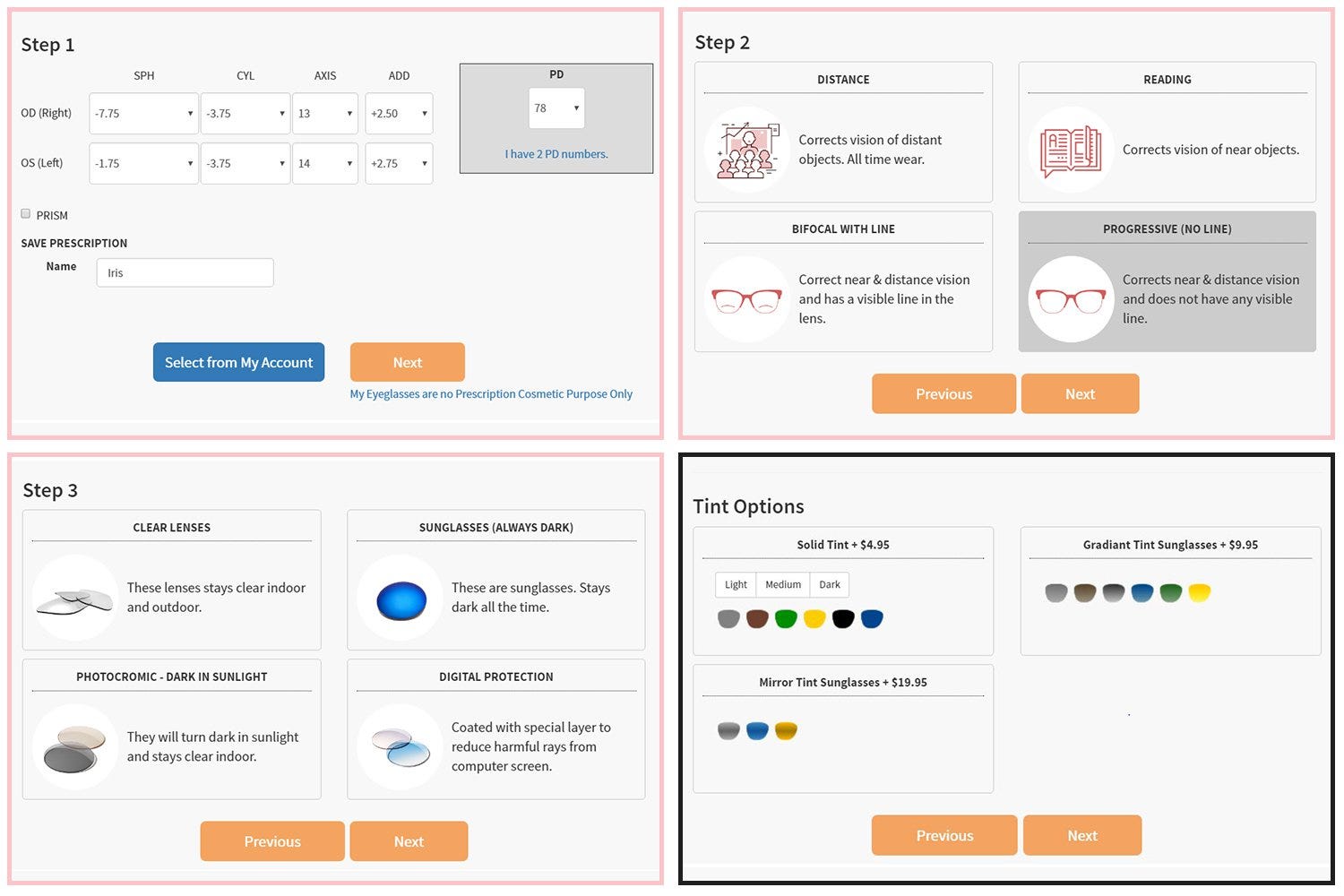1344x896 pixels.
Task: Choose the blue Sunglasses always dark lens icon
Action: point(401,598)
